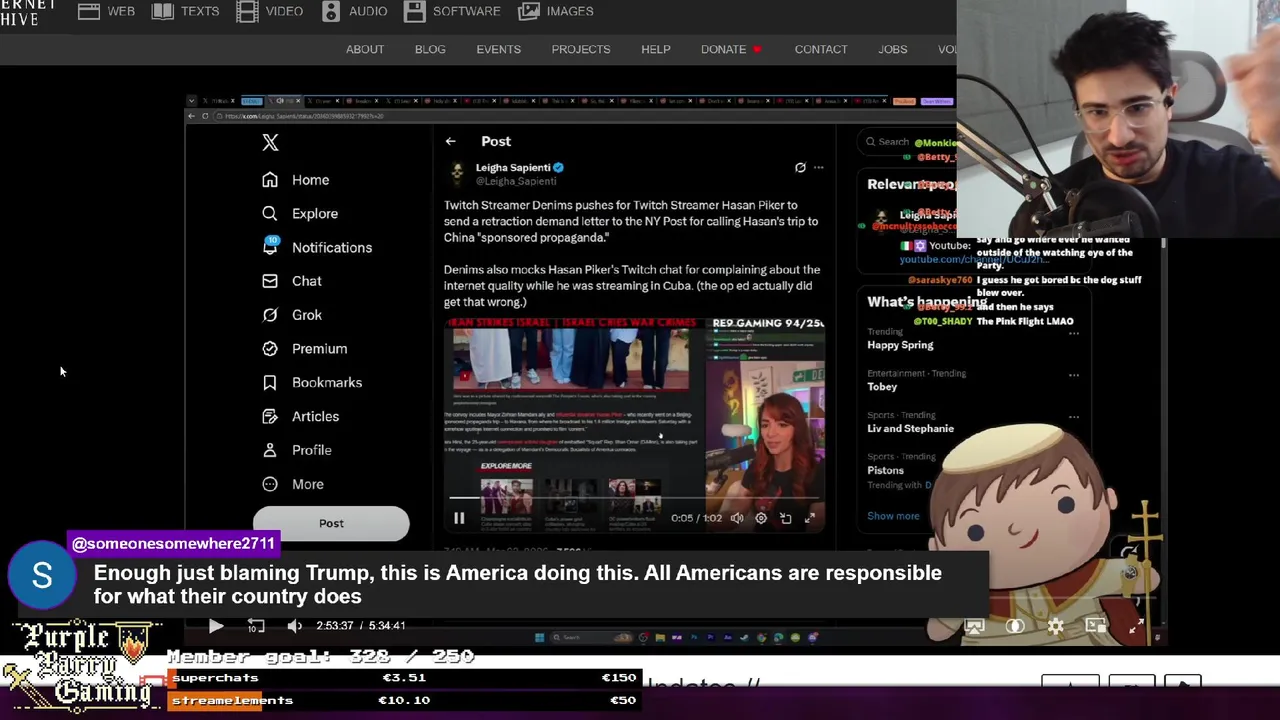Open options menu for Happy Spring trend
The width and height of the screenshot is (1280, 720).
point(1074,333)
